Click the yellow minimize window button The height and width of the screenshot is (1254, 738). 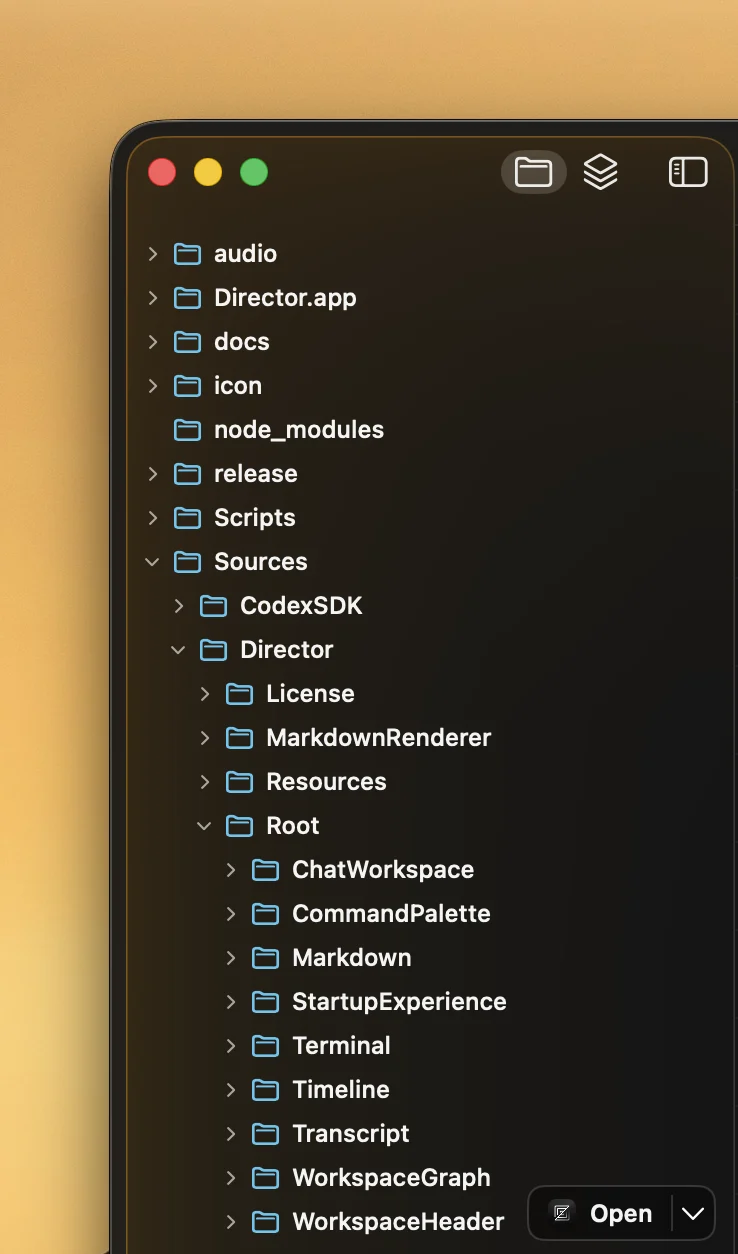pos(208,172)
